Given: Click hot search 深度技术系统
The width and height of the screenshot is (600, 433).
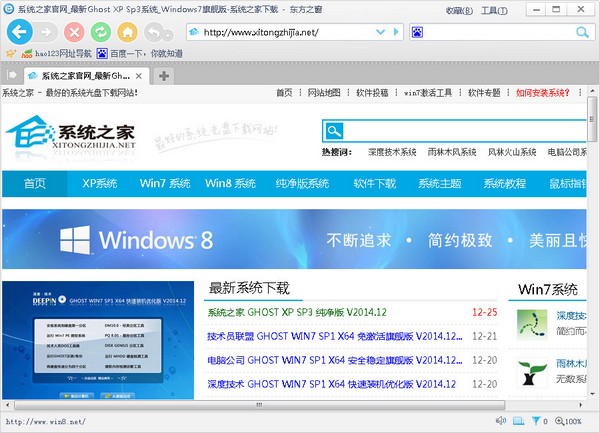Looking at the screenshot, I should tap(392, 152).
